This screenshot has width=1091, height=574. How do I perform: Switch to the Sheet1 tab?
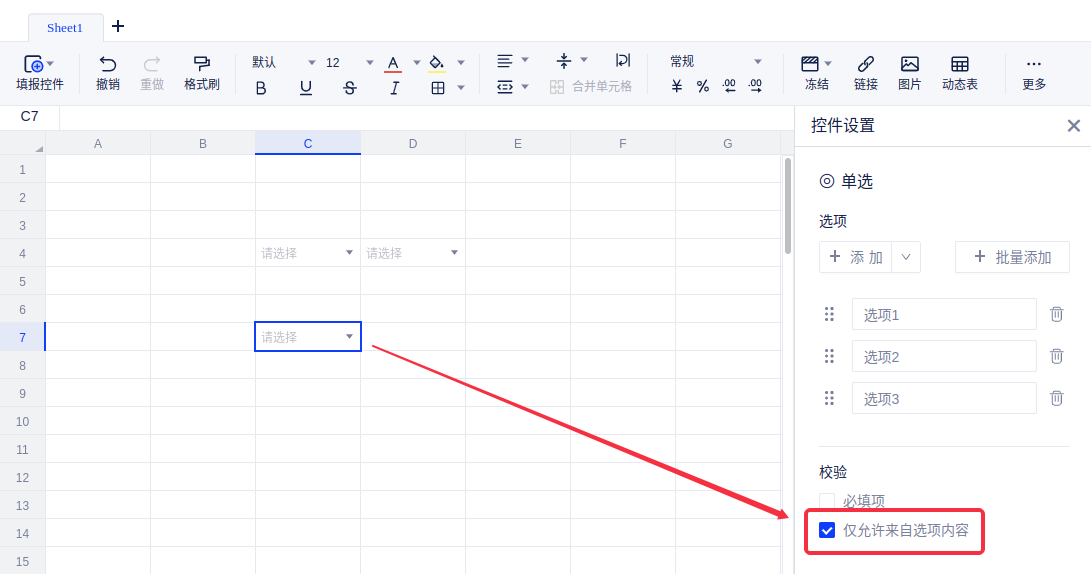pyautogui.click(x=65, y=27)
